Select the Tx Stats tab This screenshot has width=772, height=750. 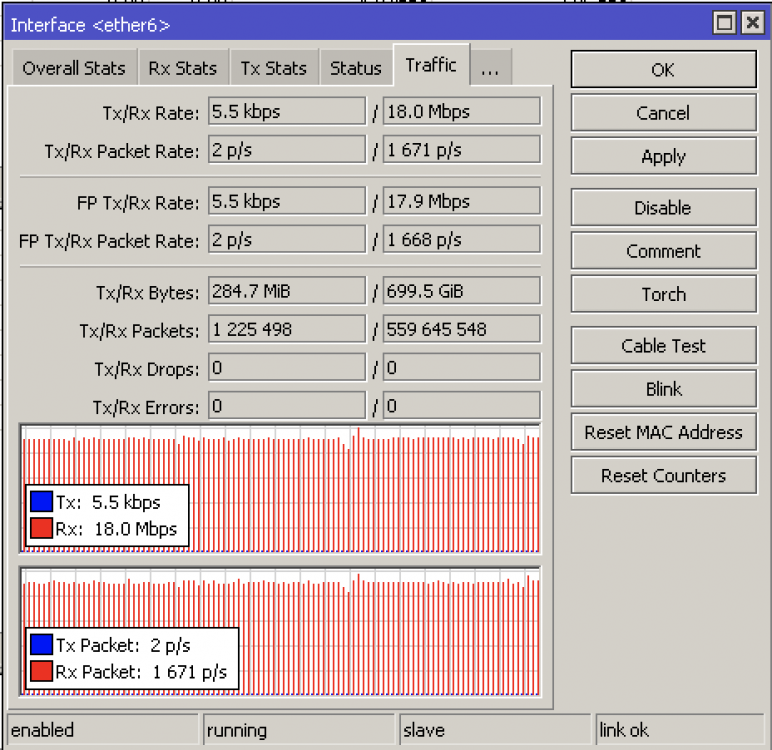pyautogui.click(x=273, y=68)
